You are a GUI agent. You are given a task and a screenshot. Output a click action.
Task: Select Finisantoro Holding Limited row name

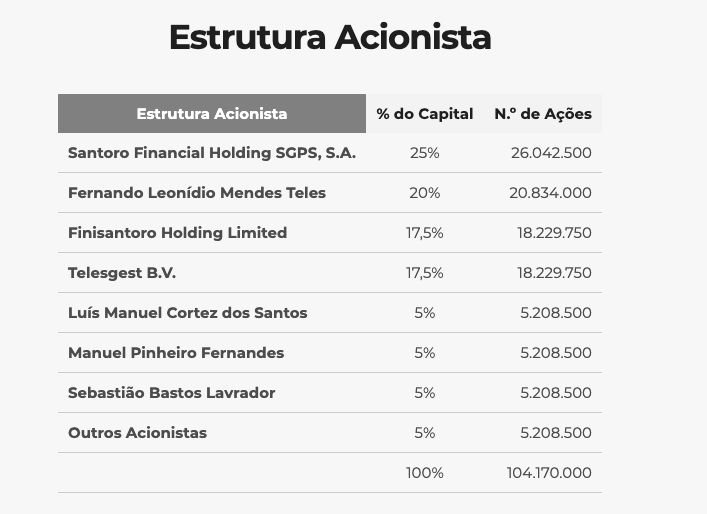(x=178, y=233)
